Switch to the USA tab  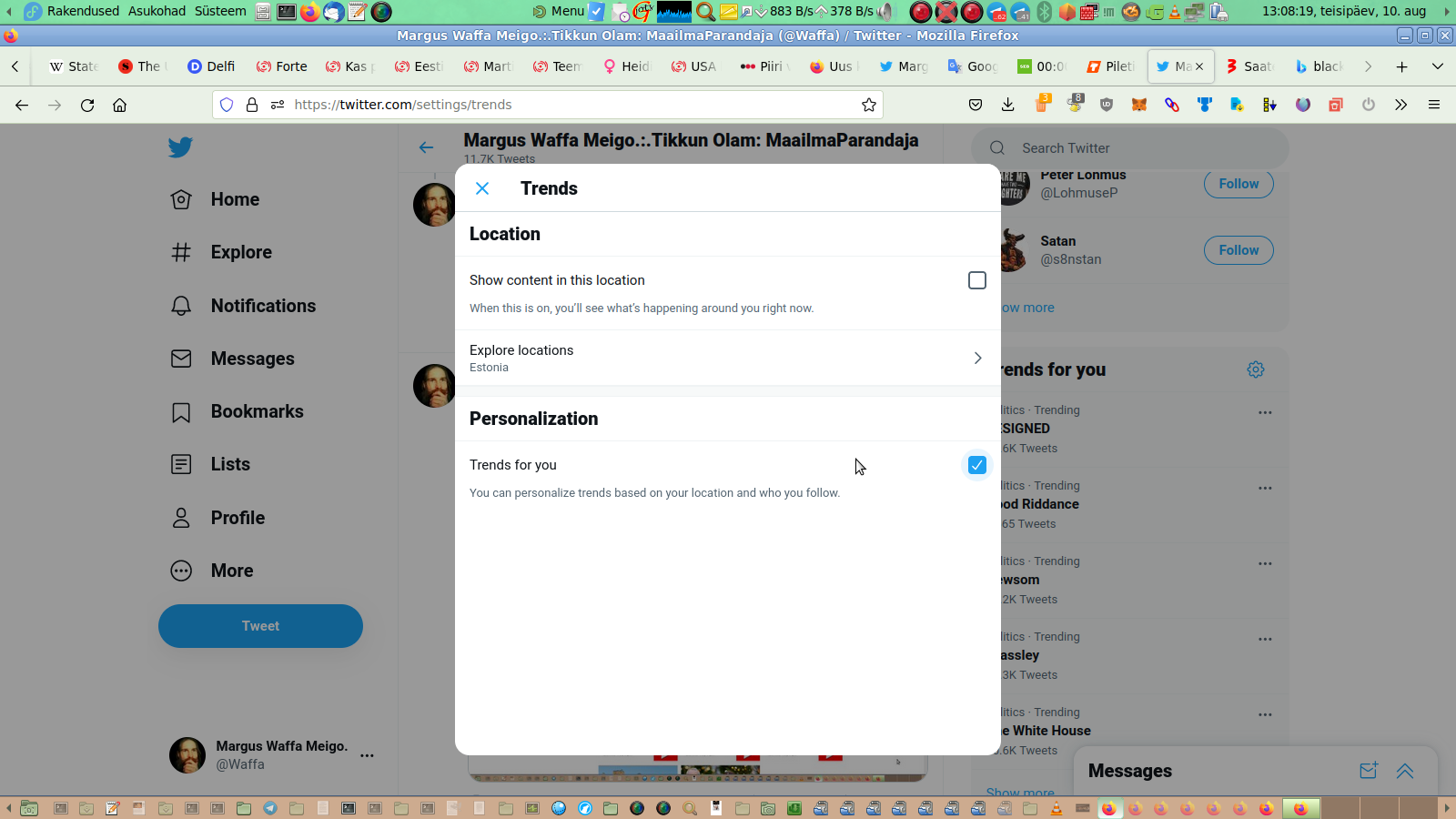[x=695, y=66]
